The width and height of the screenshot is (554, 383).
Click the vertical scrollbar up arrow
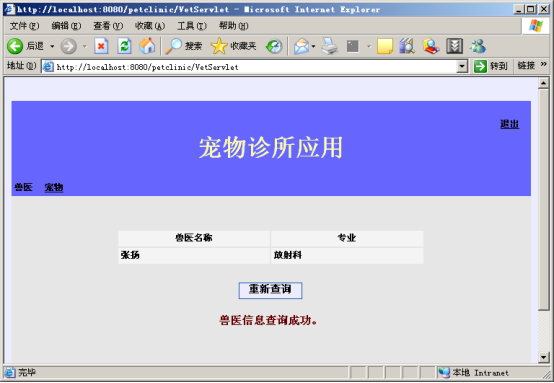tap(543, 83)
